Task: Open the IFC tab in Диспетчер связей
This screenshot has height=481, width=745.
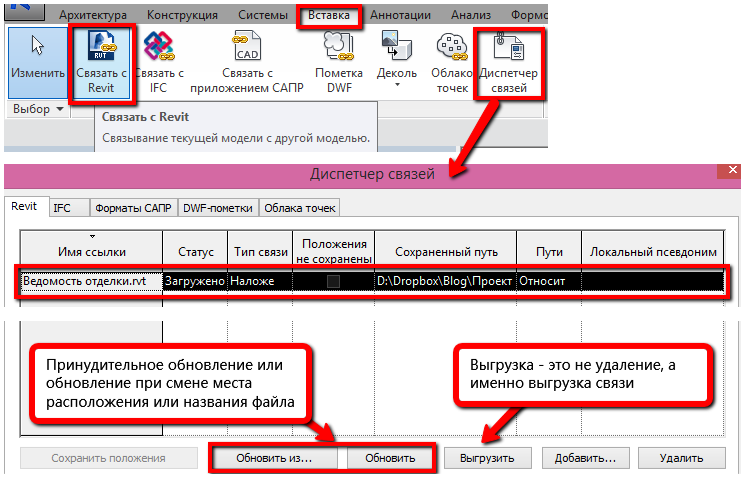Action: (69, 208)
